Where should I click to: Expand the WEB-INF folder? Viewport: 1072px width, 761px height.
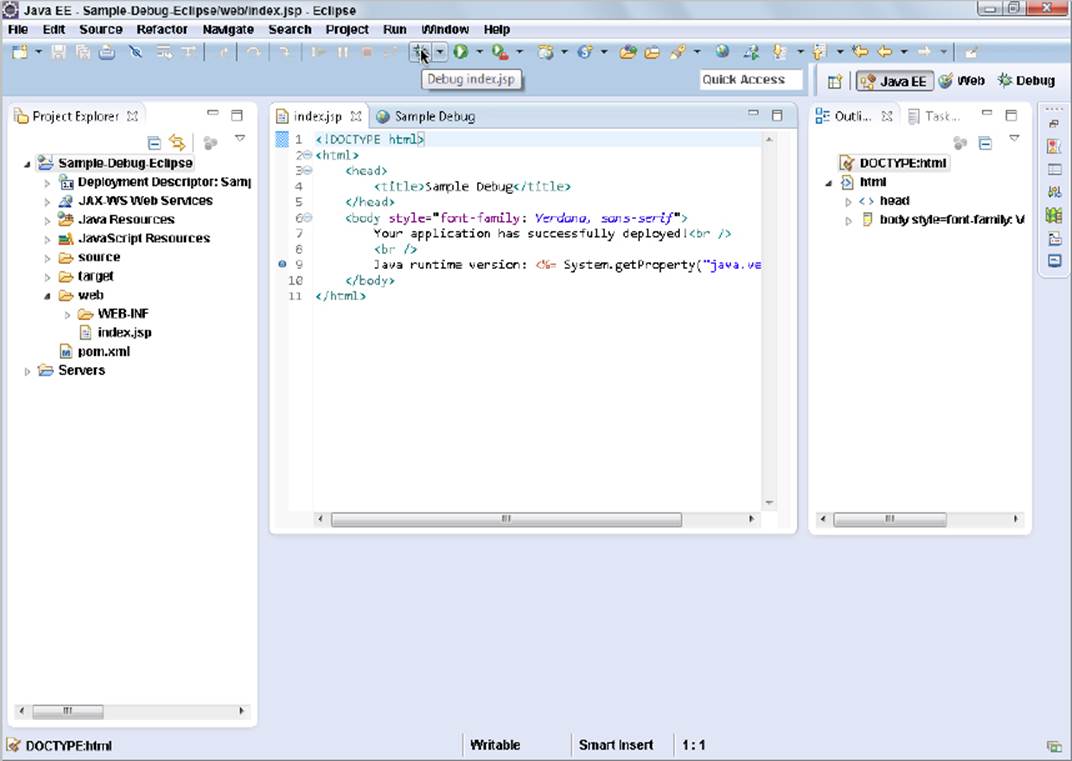coord(67,315)
